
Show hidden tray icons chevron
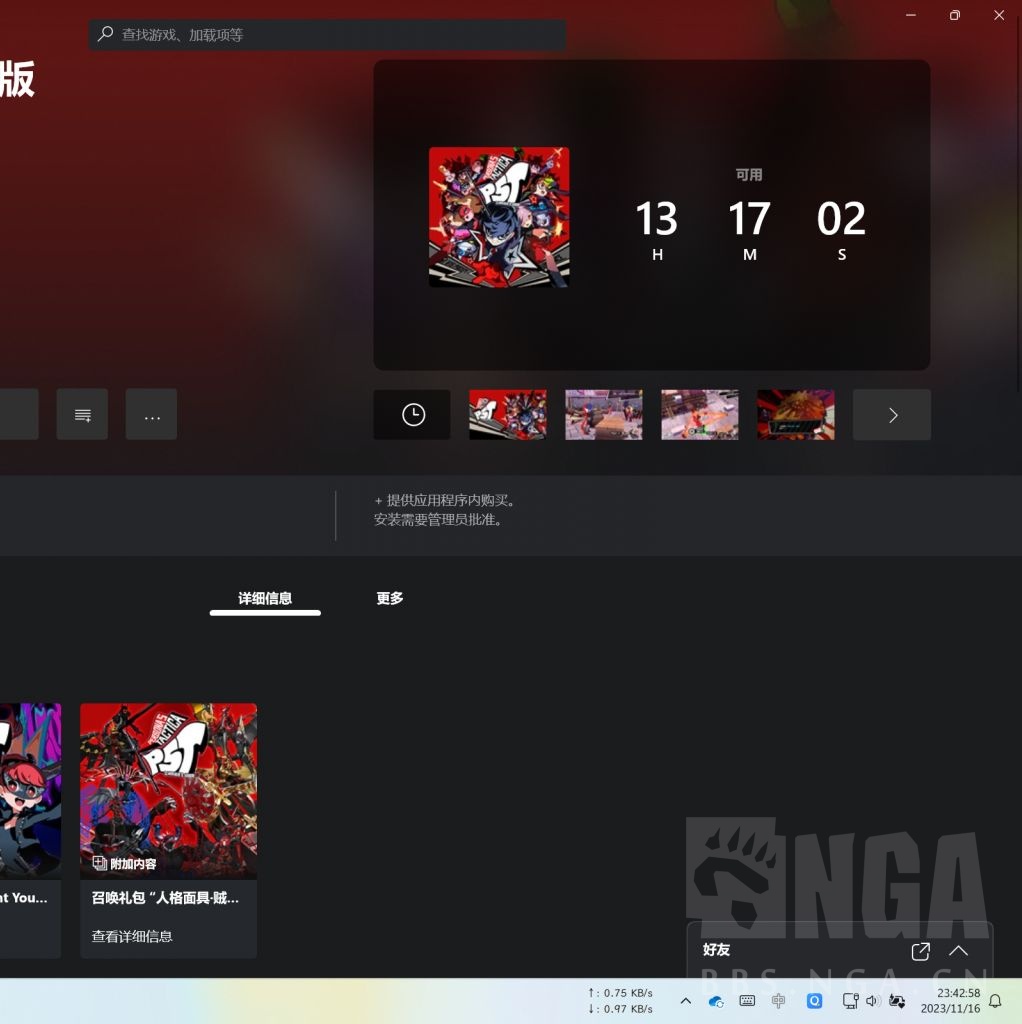coord(686,1000)
